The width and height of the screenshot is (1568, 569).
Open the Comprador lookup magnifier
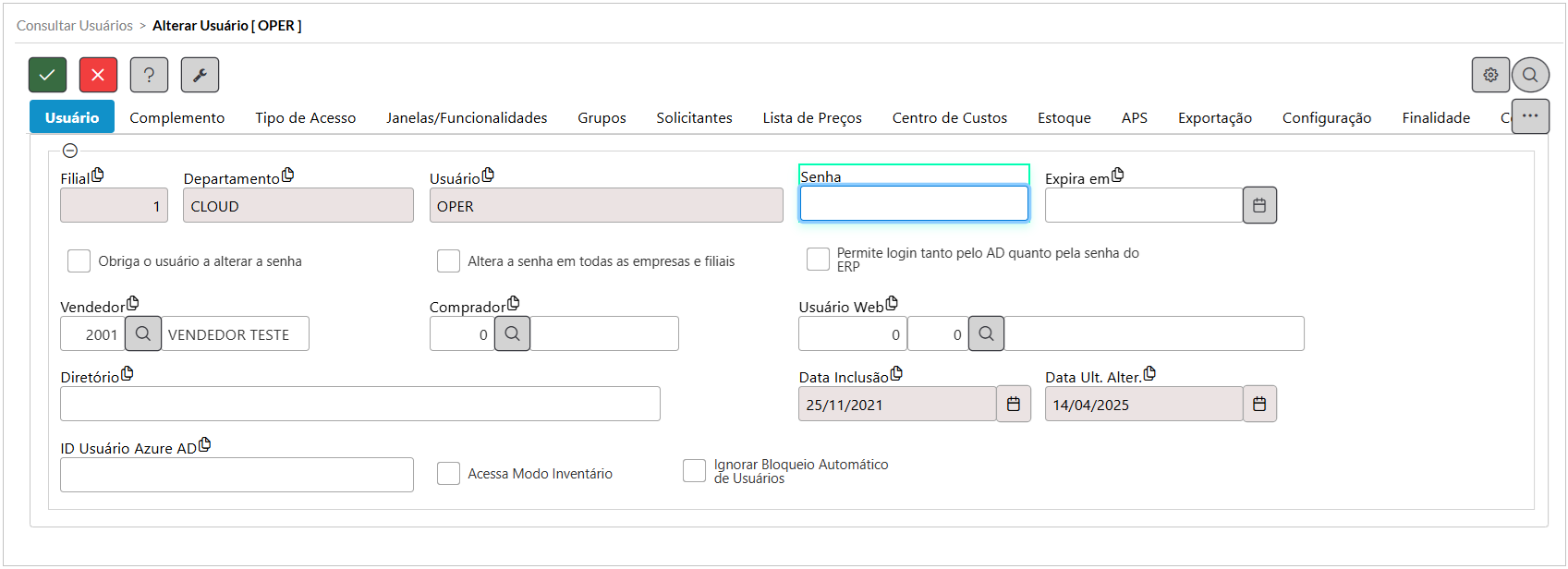[513, 334]
